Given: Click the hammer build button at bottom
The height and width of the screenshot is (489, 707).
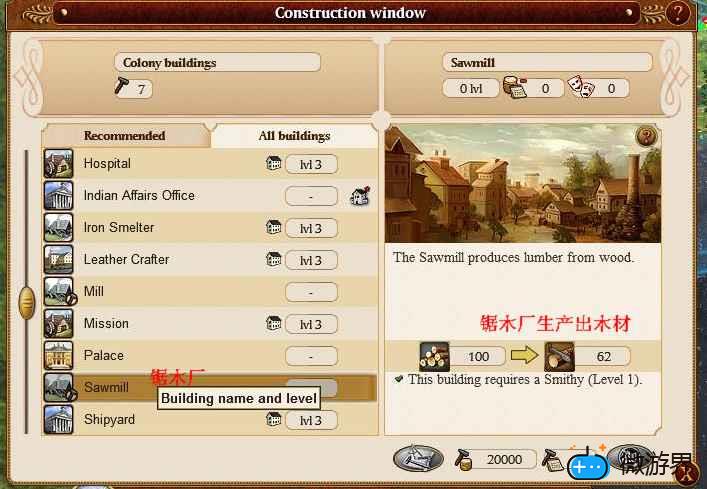Looking at the screenshot, I should point(418,459).
